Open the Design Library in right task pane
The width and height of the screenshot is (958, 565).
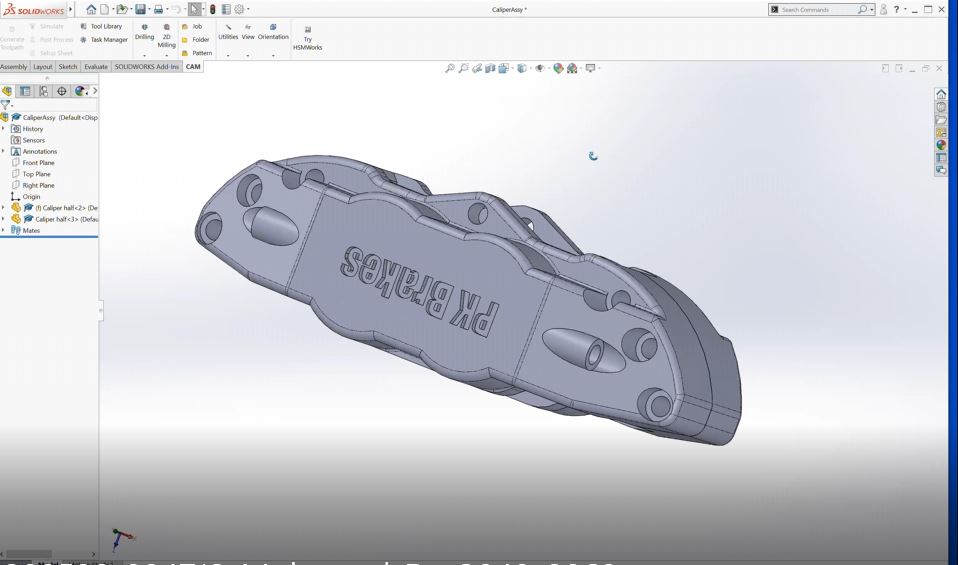[x=941, y=106]
